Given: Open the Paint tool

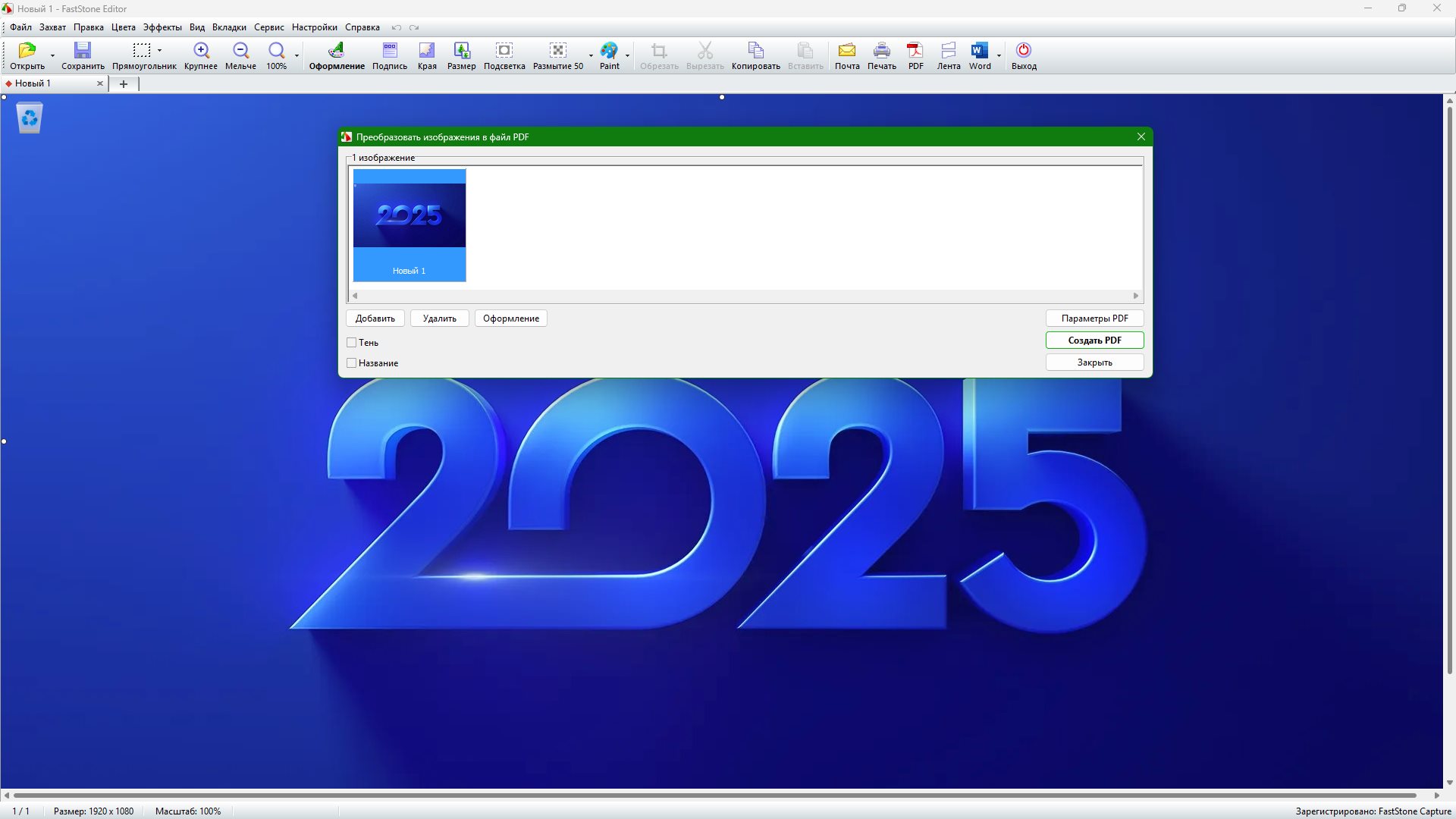Looking at the screenshot, I should tap(609, 51).
